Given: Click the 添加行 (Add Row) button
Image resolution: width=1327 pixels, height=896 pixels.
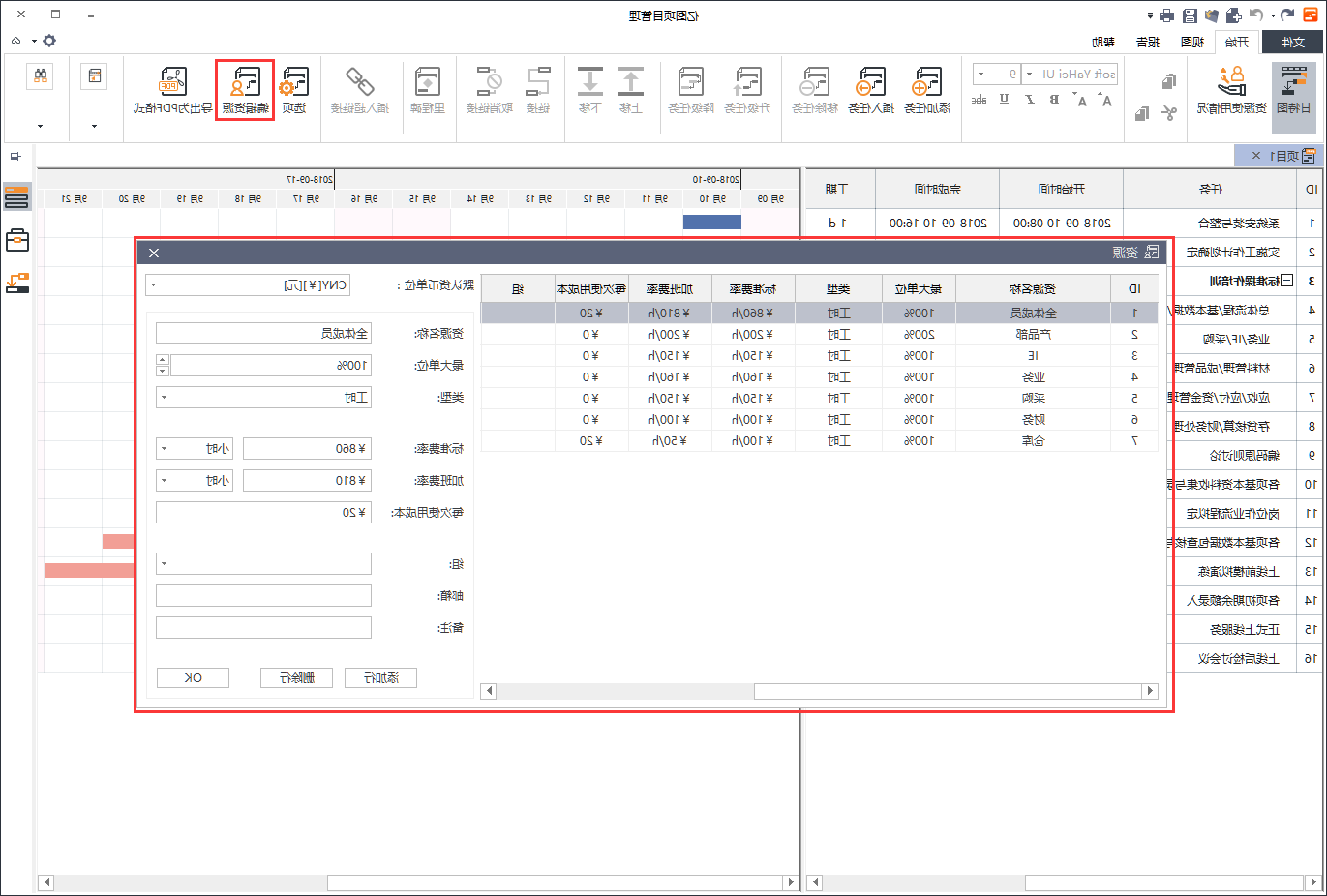Looking at the screenshot, I should [x=380, y=678].
